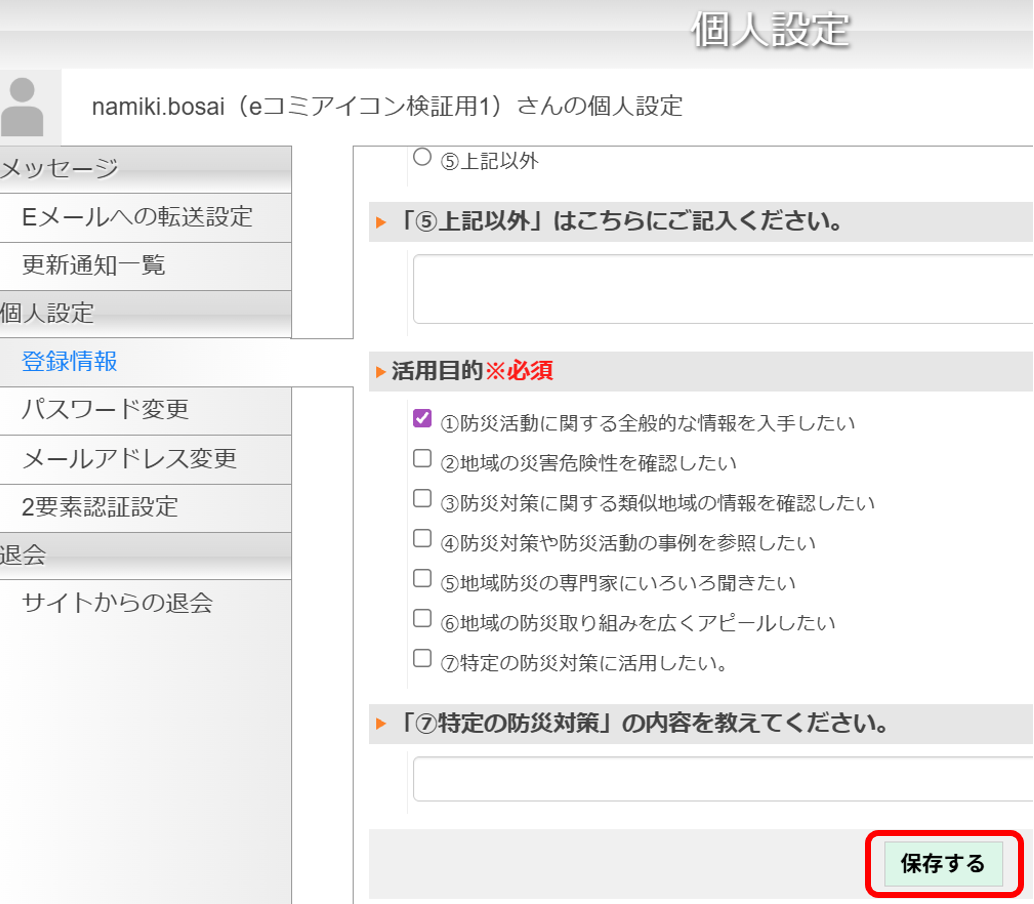
Task: Focus the 「⑦特定の防災対策」 content field
Action: (722, 779)
